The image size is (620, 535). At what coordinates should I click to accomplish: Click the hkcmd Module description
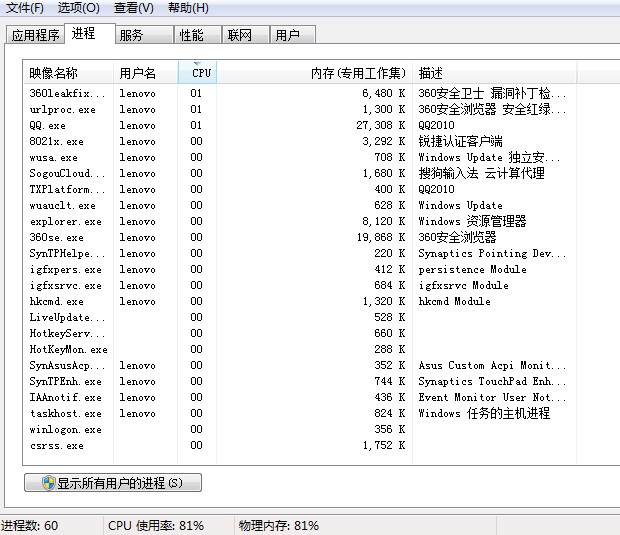pos(454,301)
